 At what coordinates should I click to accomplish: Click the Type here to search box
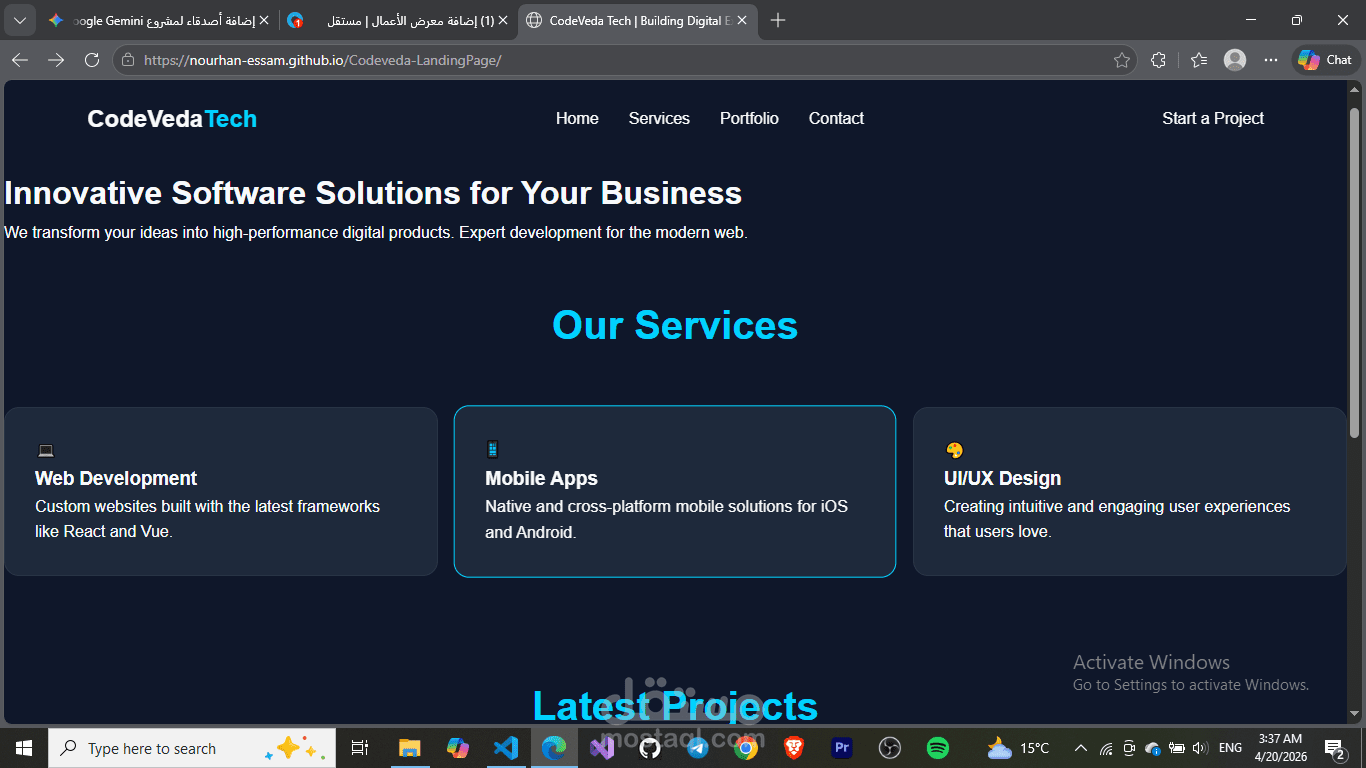point(191,748)
